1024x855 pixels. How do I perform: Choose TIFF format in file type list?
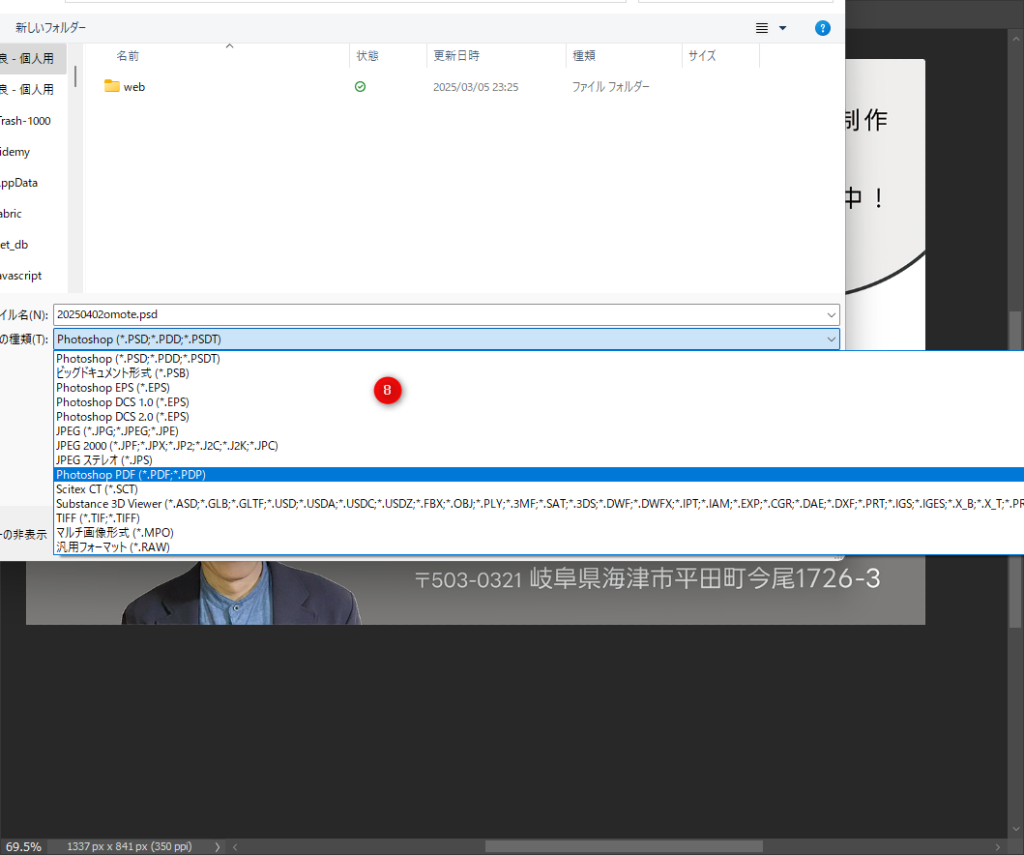pyautogui.click(x=98, y=518)
